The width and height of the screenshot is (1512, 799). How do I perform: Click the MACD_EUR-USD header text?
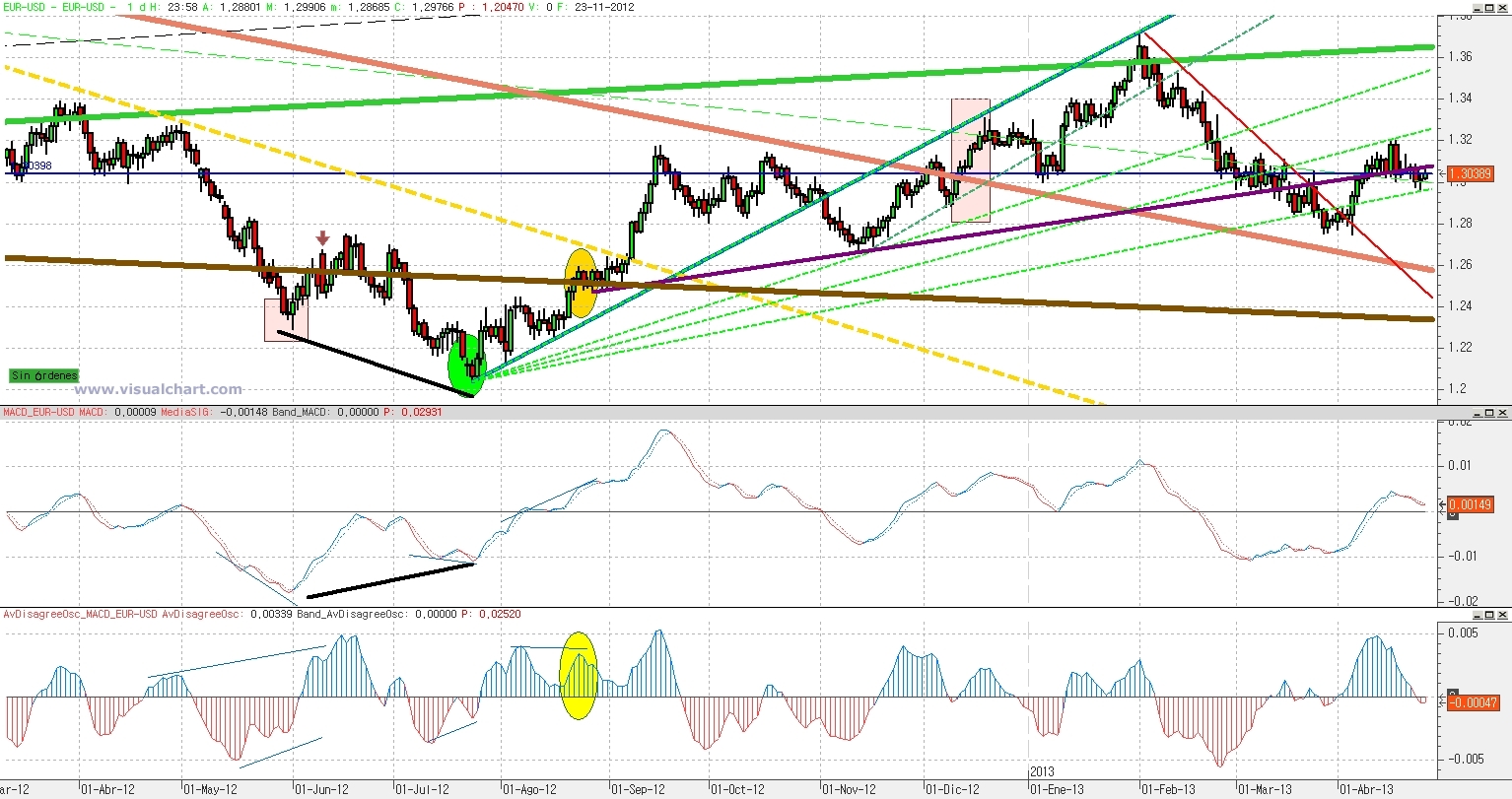tap(39, 412)
